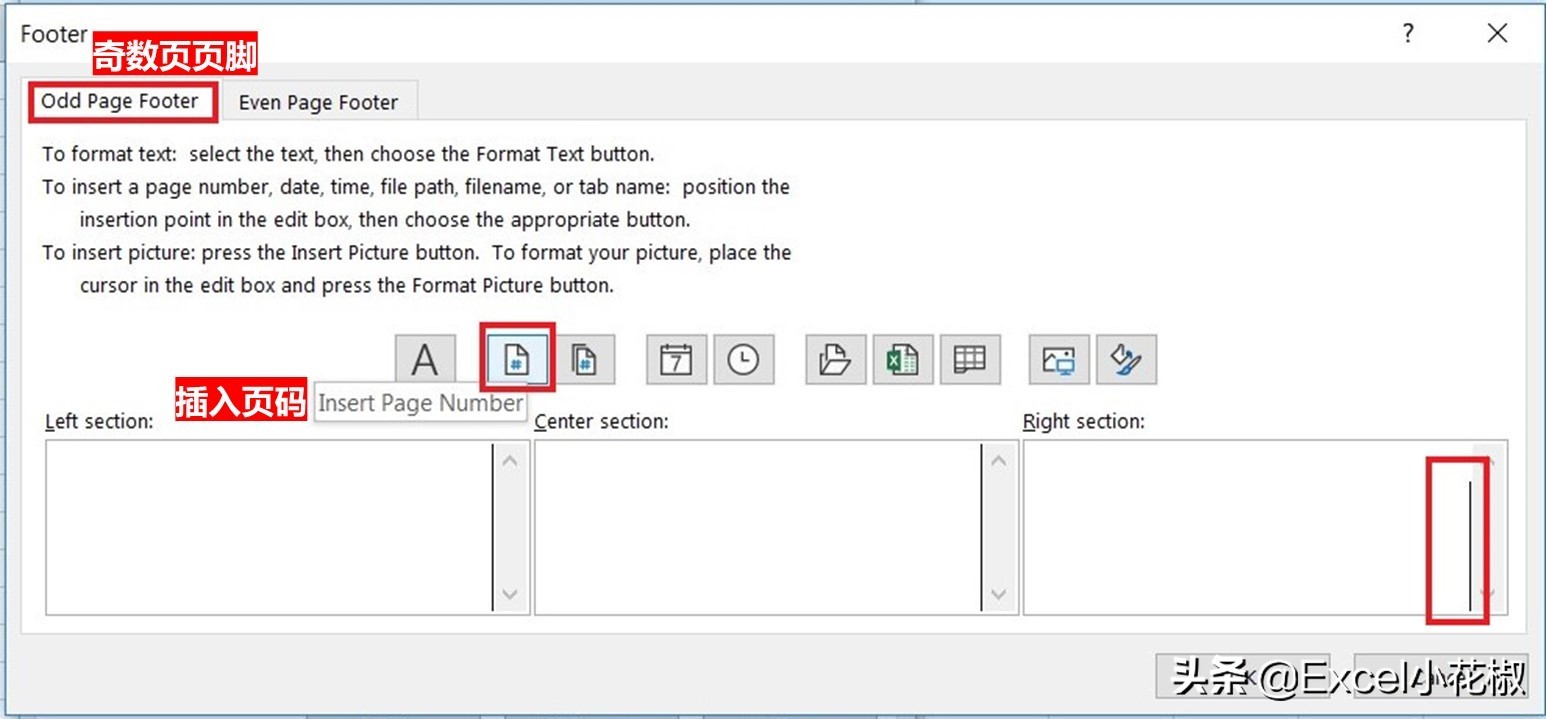Insert the current date using the calendar icon

tap(676, 359)
